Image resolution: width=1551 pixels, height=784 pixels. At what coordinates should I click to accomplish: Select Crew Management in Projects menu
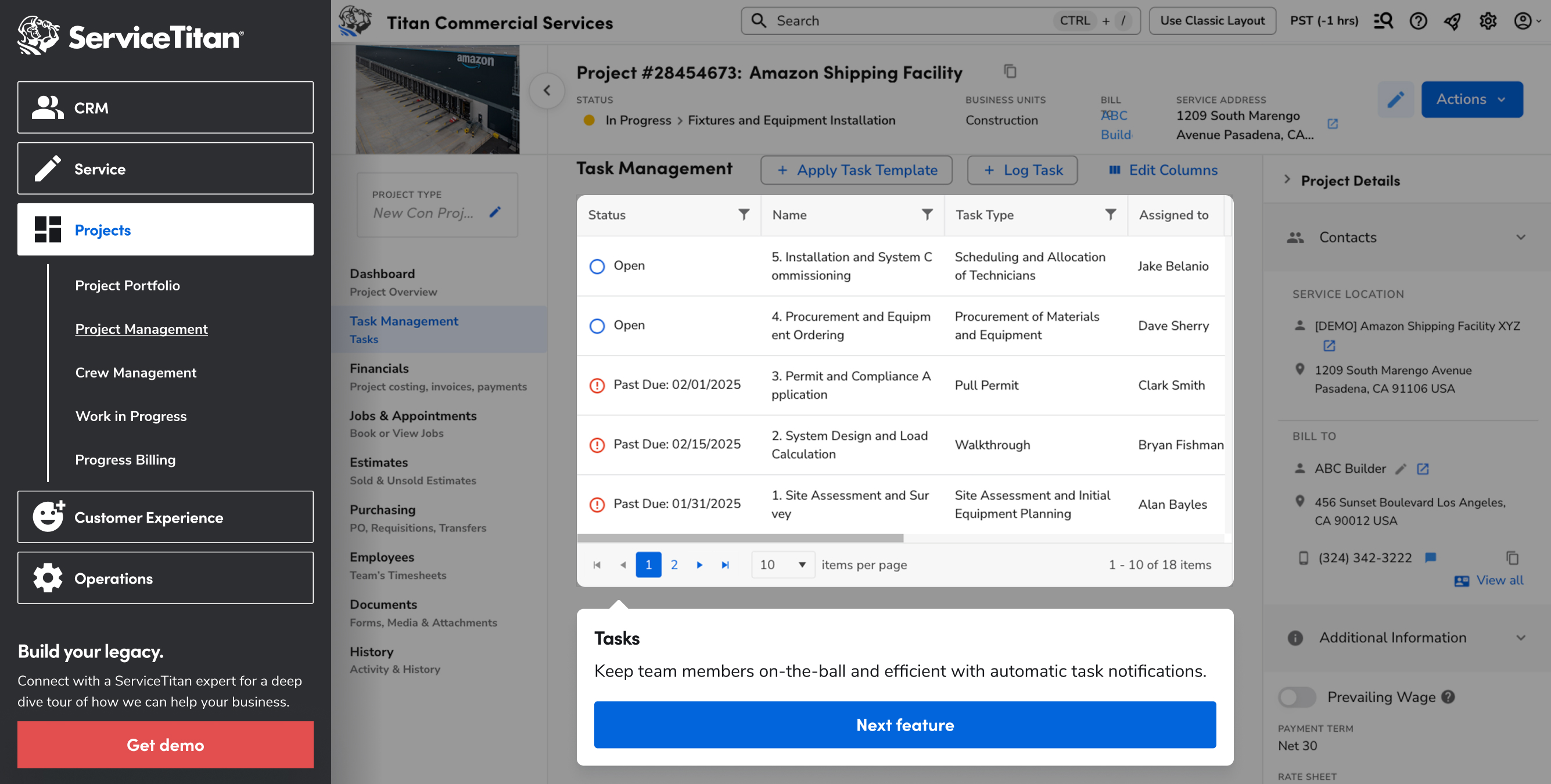click(x=135, y=372)
